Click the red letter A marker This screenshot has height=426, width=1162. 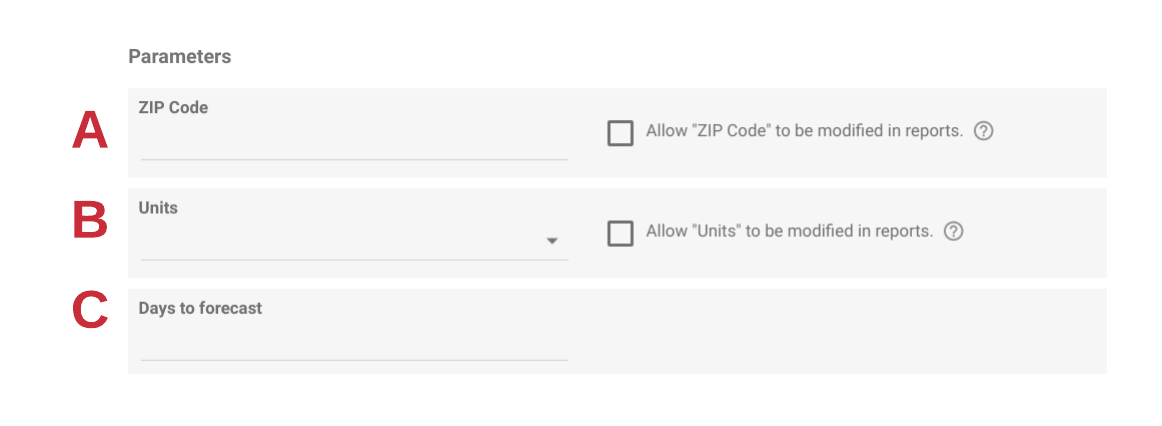(x=90, y=131)
